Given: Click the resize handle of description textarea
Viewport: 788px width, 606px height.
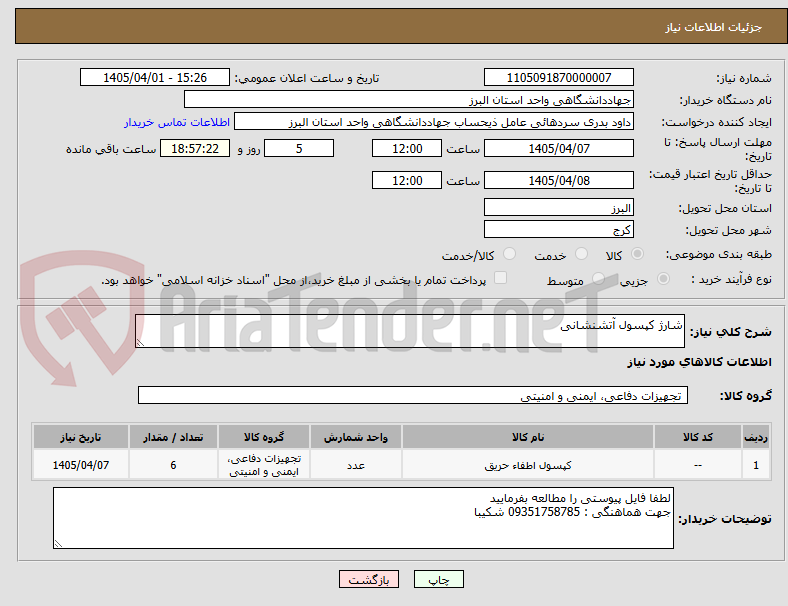Looking at the screenshot, I should 140,343.
